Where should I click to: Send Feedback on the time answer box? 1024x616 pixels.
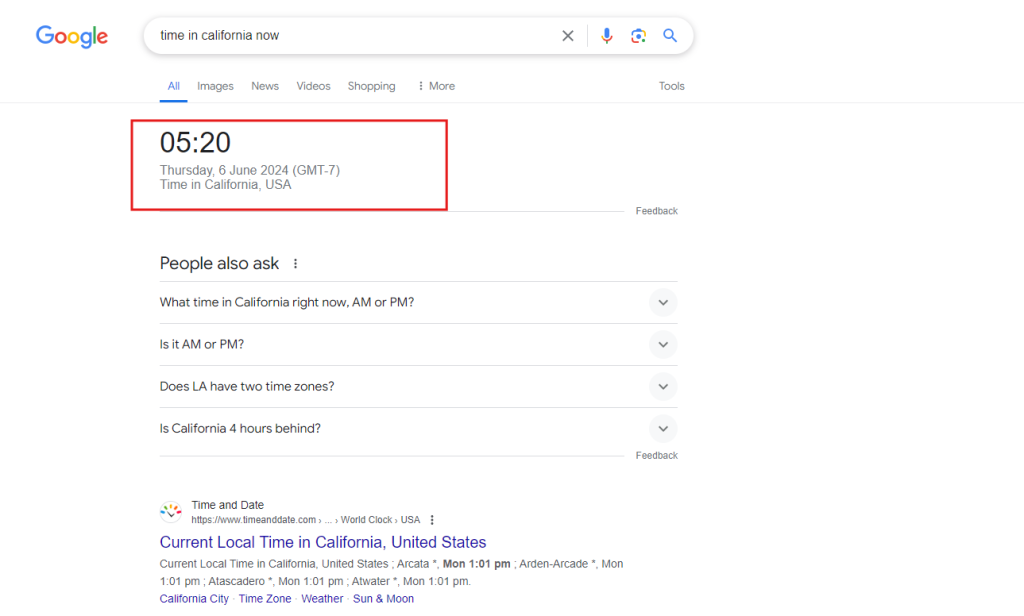[656, 210]
